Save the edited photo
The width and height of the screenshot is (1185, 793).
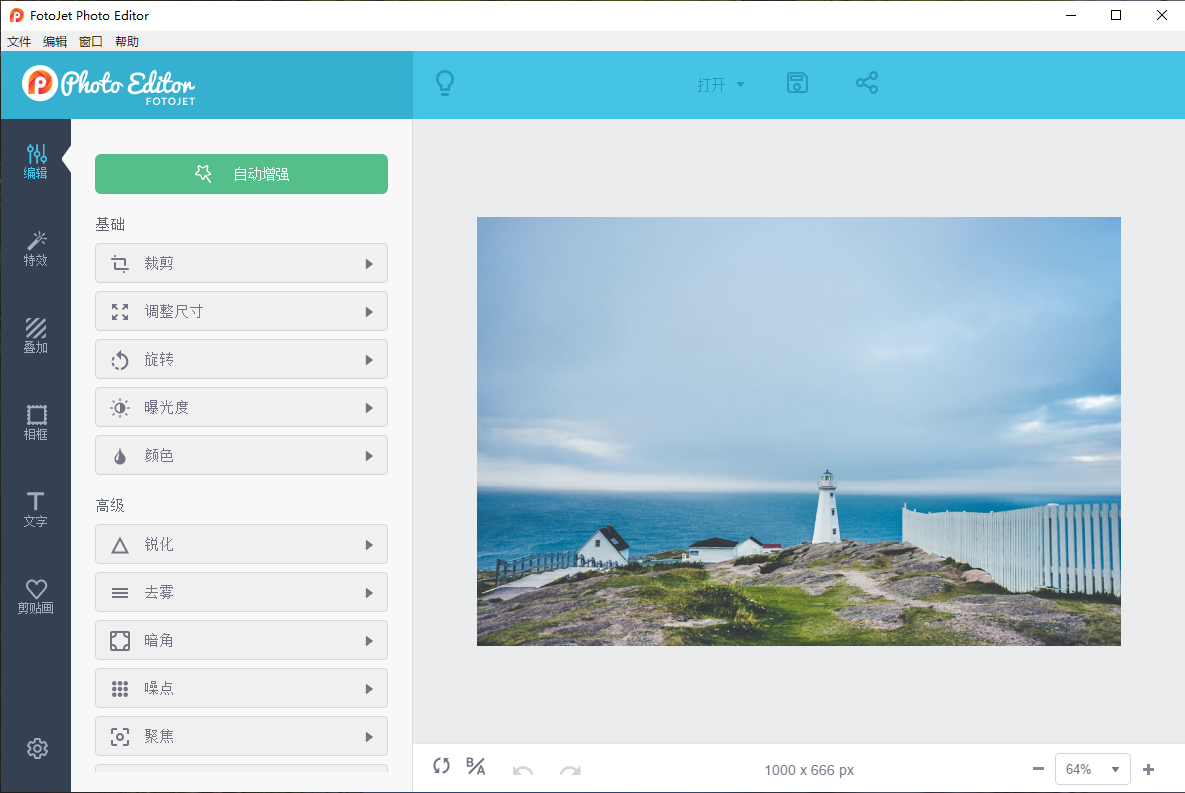[x=797, y=83]
